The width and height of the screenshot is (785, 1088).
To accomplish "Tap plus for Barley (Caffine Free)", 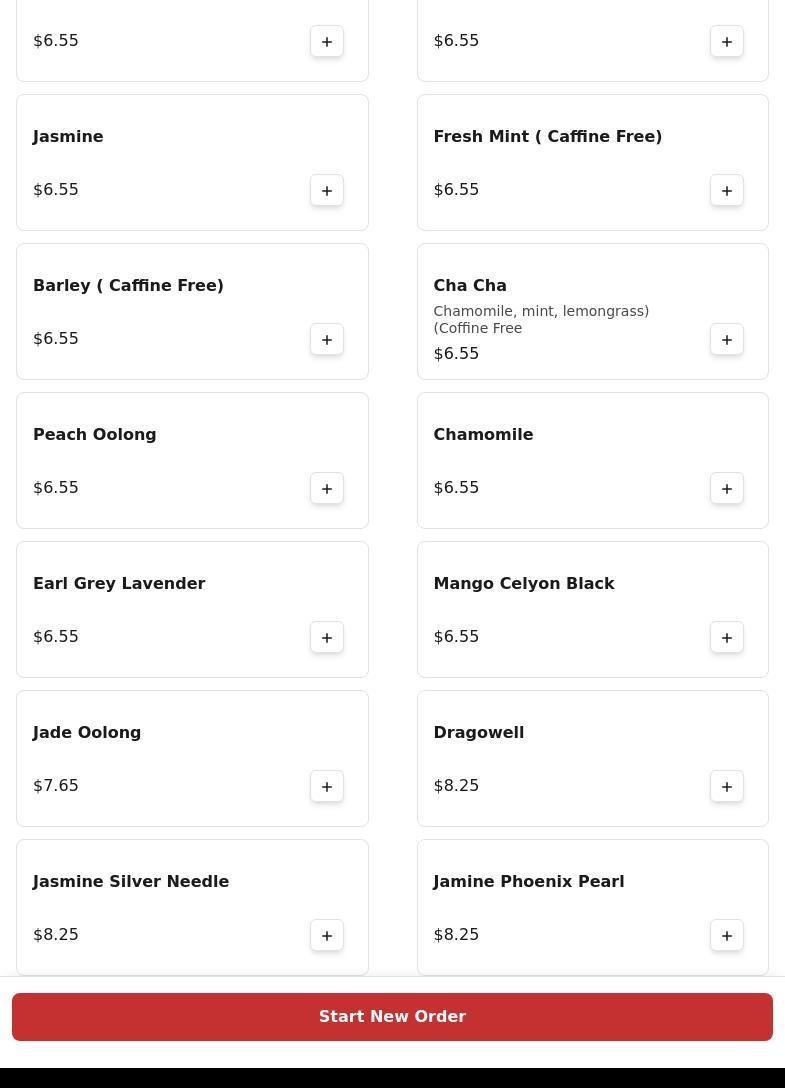I will [x=327, y=339].
